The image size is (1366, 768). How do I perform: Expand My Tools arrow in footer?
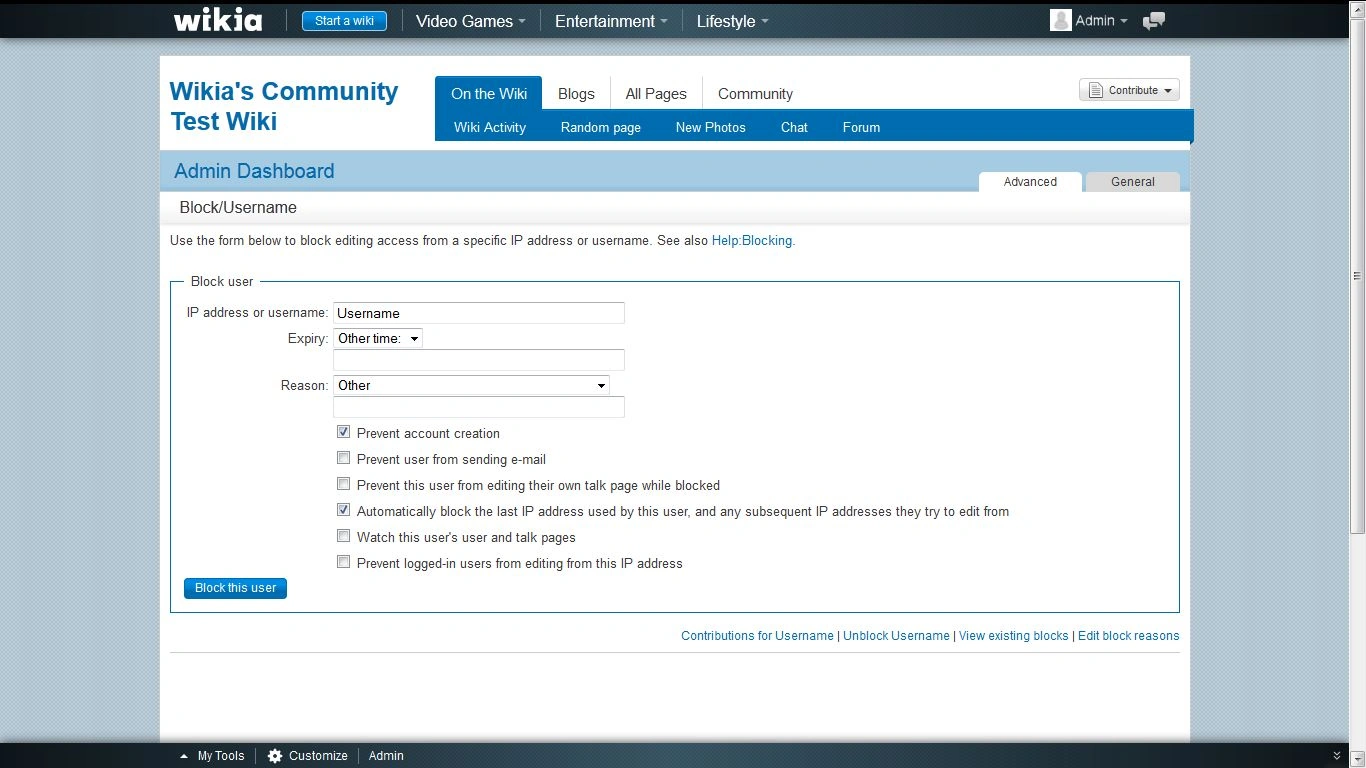(x=184, y=756)
